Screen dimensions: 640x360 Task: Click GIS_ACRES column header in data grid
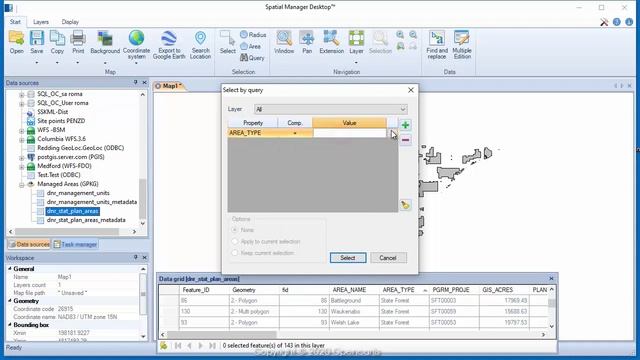503,290
